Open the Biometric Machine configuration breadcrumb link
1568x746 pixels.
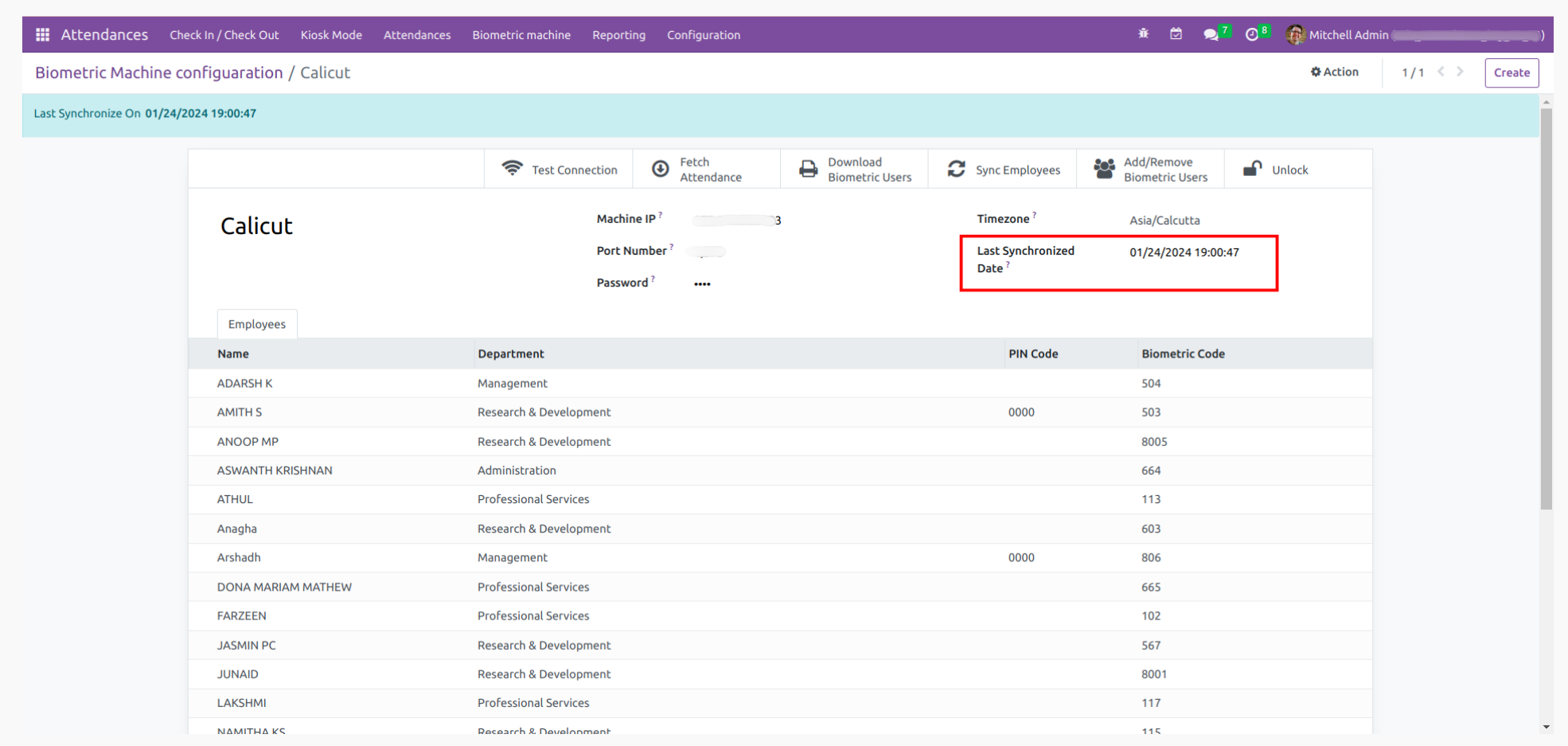pyautogui.click(x=158, y=72)
